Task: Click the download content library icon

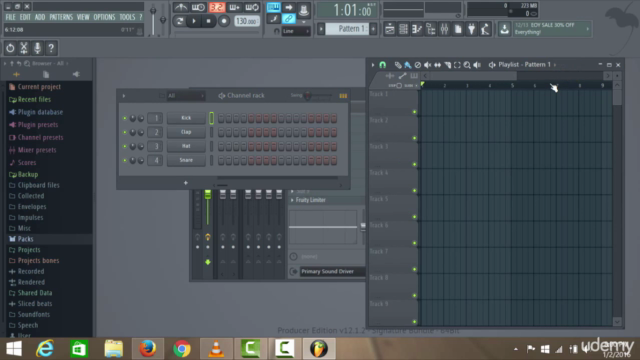Action: point(504,29)
